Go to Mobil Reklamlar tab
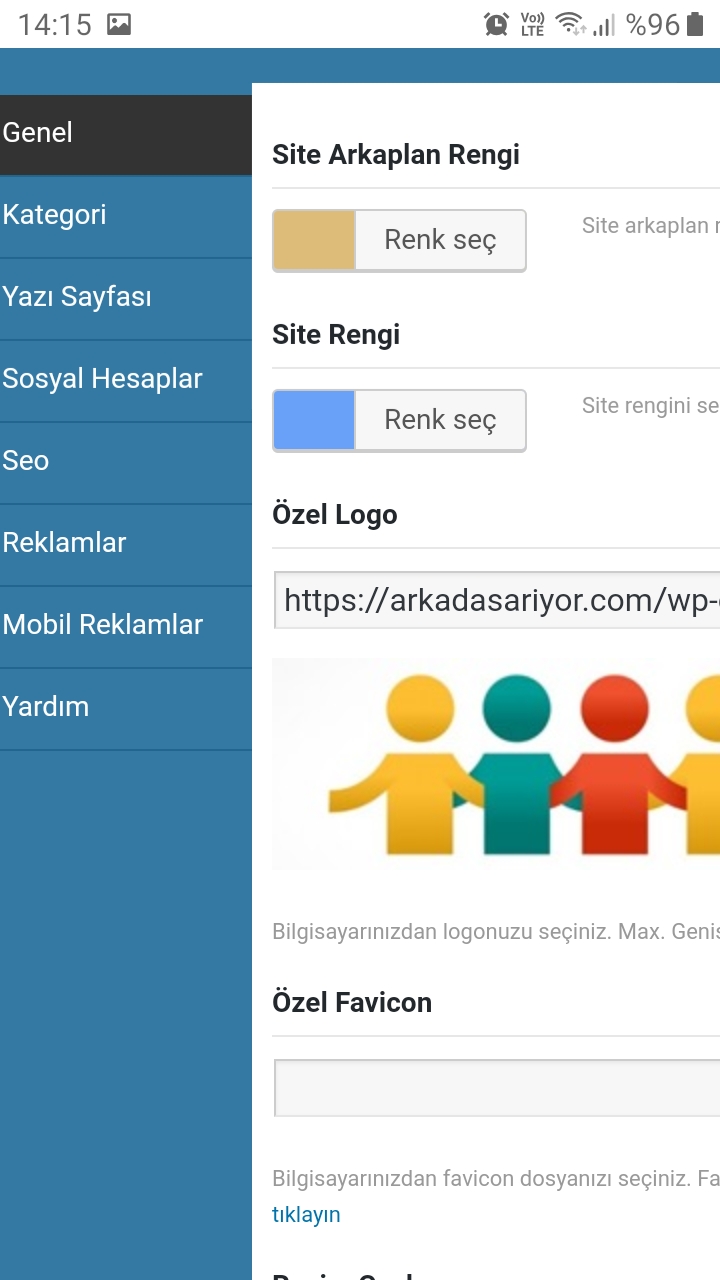 click(126, 627)
